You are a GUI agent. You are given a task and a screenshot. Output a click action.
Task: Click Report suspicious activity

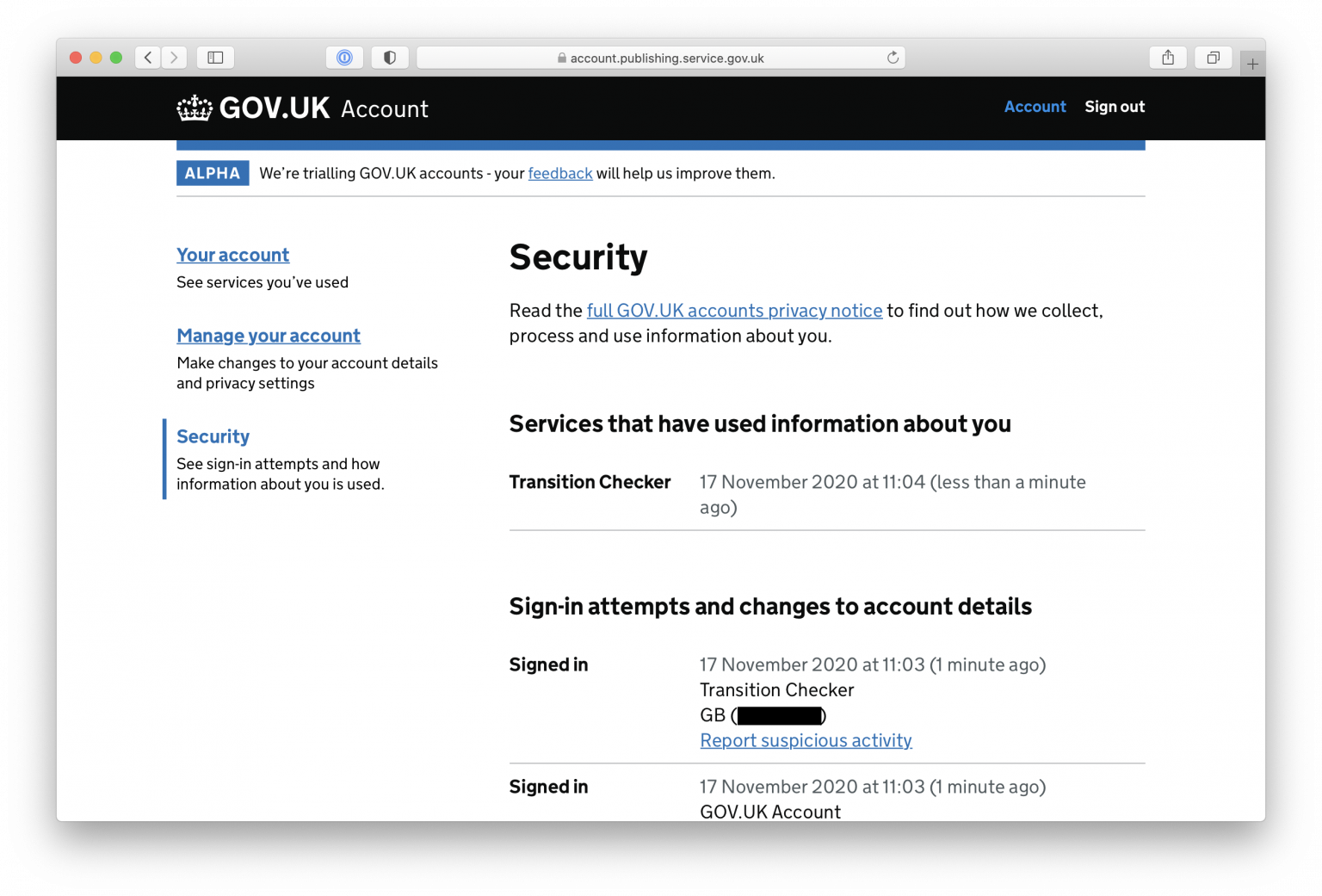pos(806,740)
